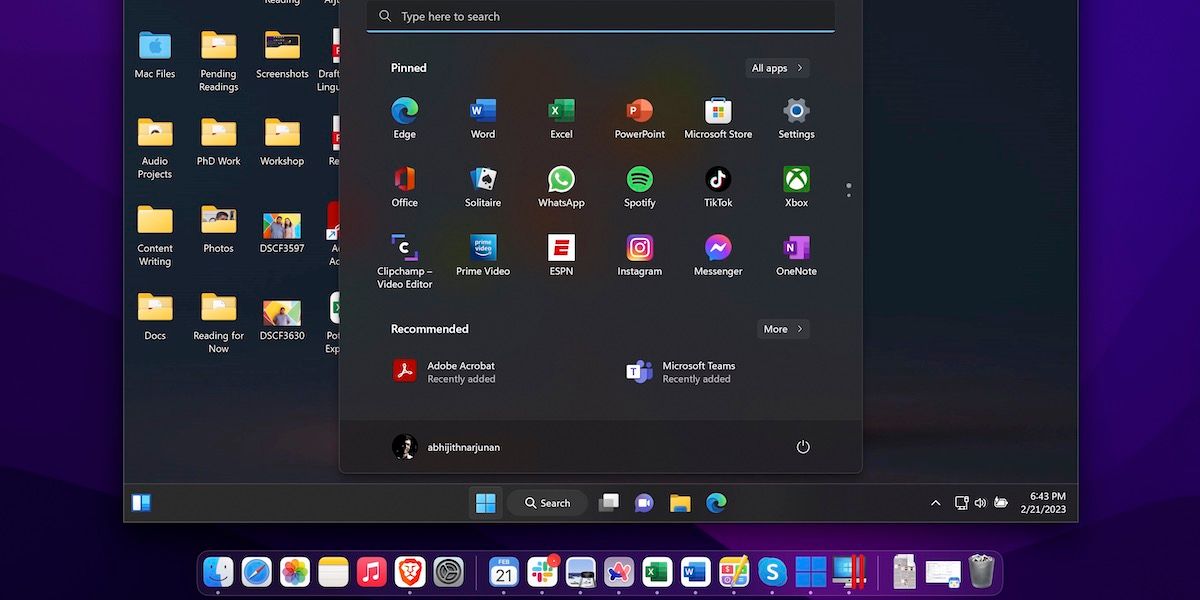
Task: Expand the All apps list
Action: [777, 68]
